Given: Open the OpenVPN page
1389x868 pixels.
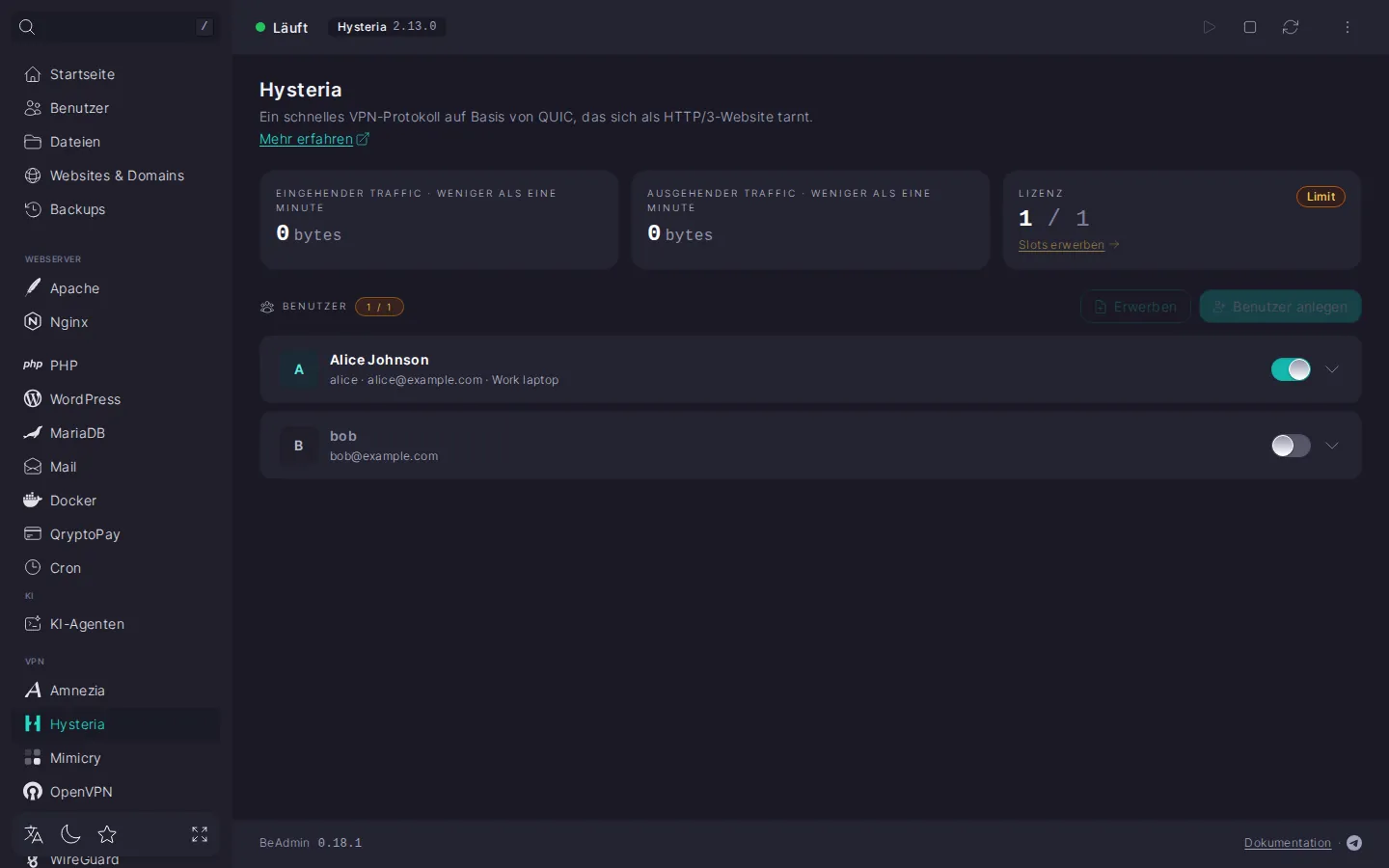Looking at the screenshot, I should pos(116,792).
